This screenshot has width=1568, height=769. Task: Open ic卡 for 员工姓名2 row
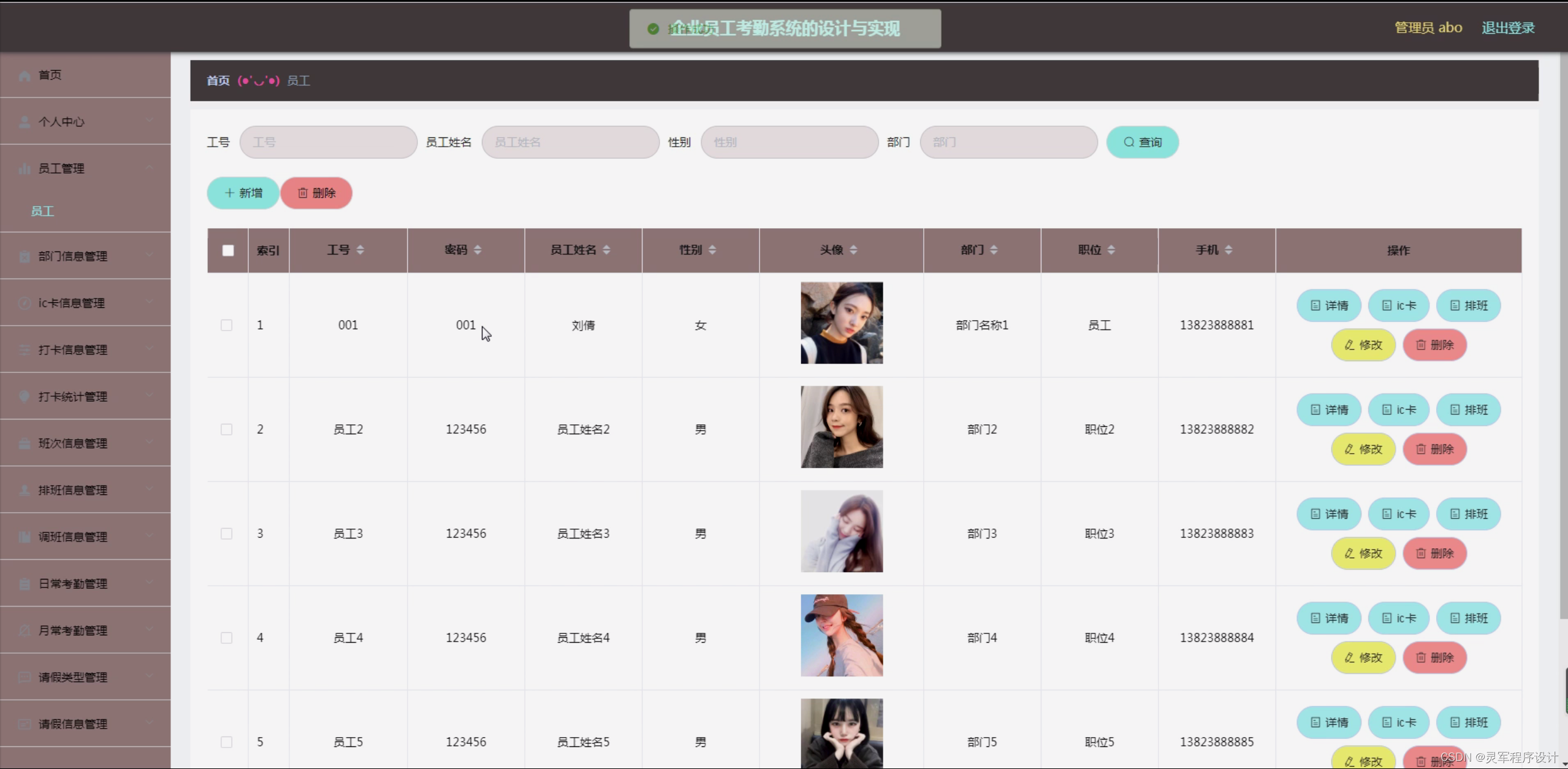click(1398, 410)
